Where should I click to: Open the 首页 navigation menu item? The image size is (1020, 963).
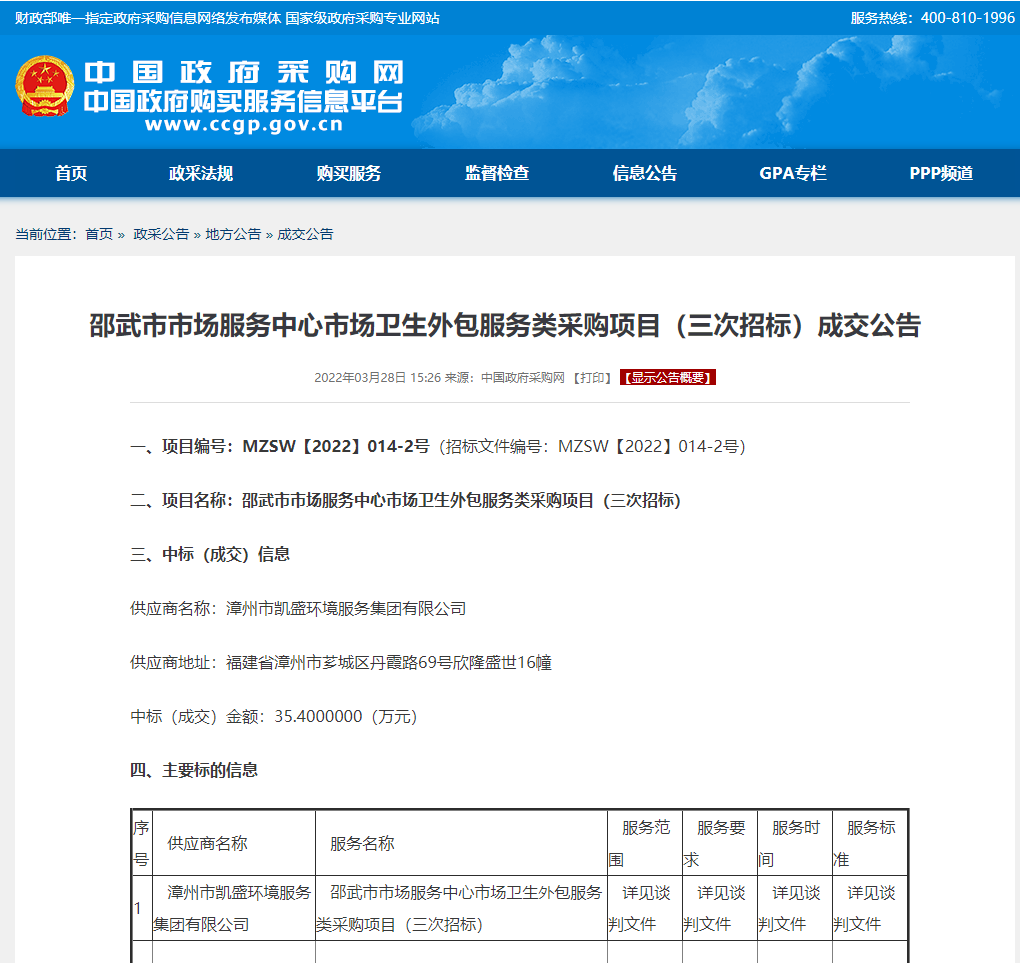coord(71,173)
